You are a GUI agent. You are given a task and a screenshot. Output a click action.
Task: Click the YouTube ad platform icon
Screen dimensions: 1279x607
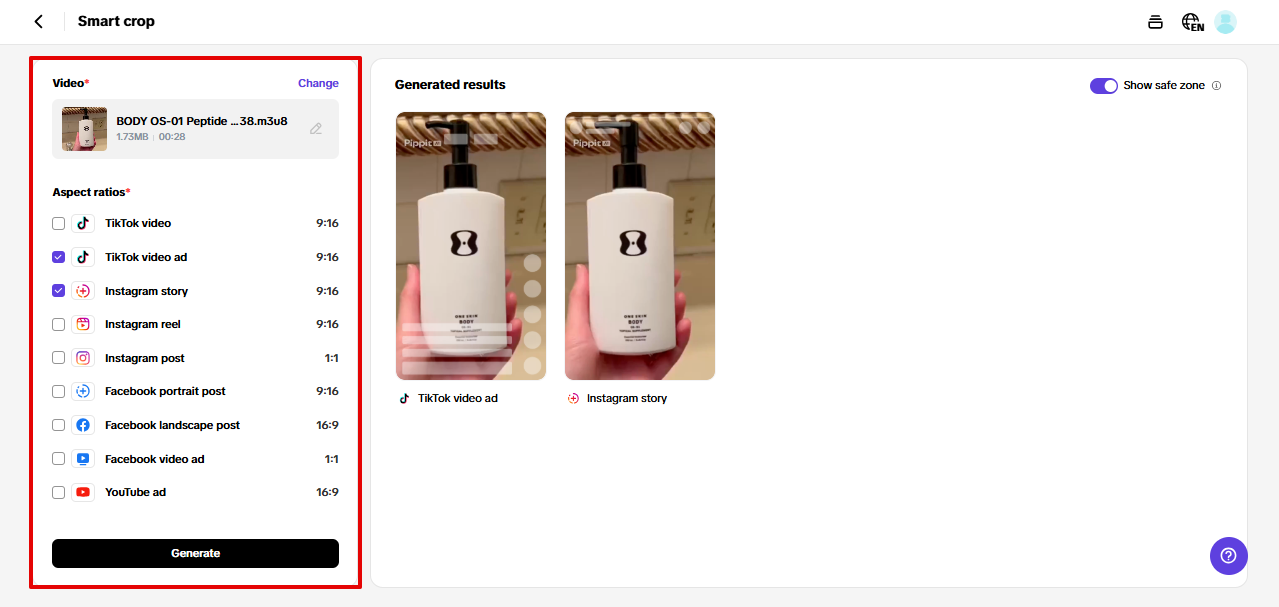[x=83, y=492]
